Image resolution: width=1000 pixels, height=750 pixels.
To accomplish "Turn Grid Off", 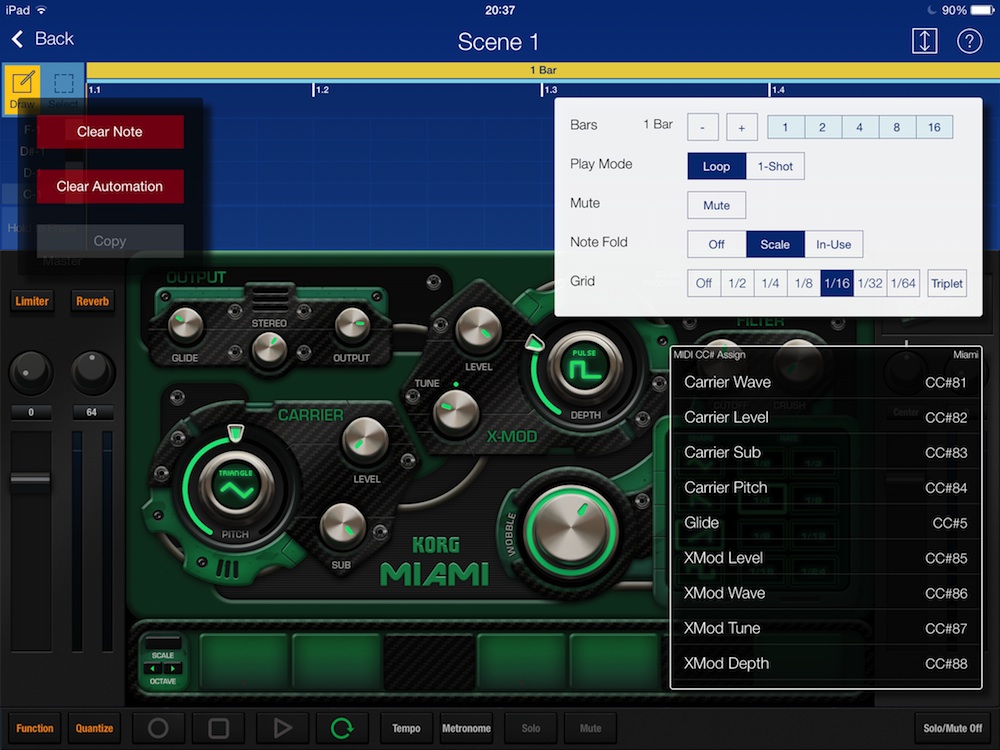I will [x=703, y=283].
